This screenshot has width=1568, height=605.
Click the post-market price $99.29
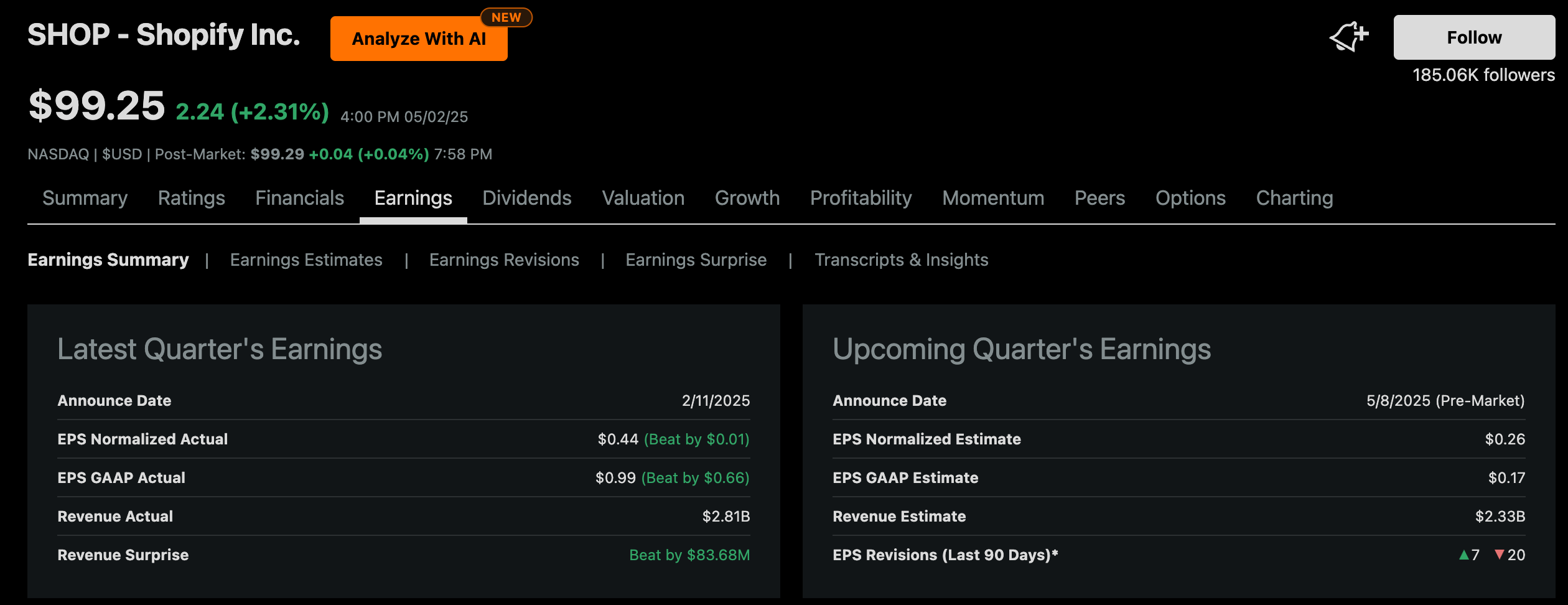pyautogui.click(x=277, y=154)
